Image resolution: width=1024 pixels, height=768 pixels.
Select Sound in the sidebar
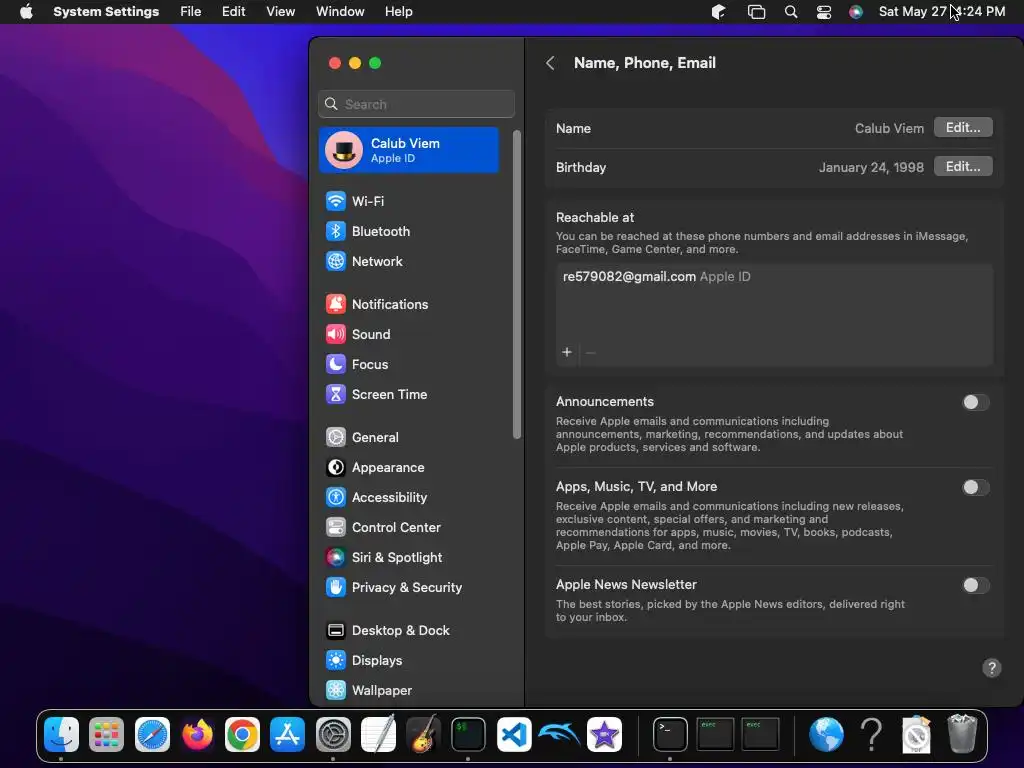pos(358,334)
